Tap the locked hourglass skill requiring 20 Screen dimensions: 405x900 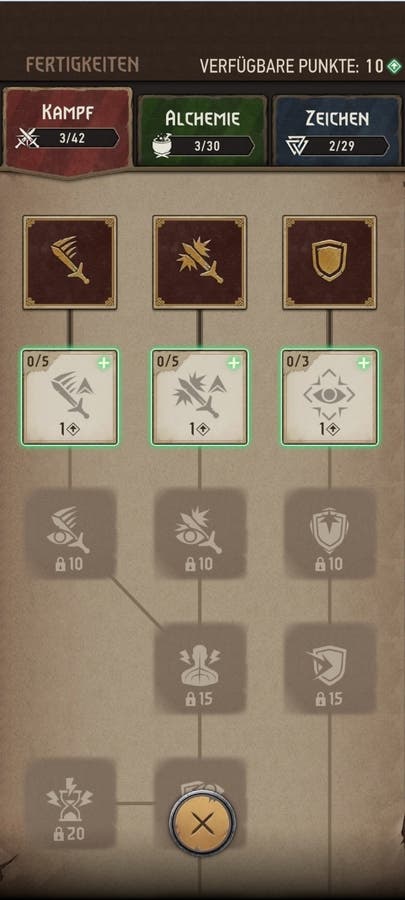tap(70, 804)
